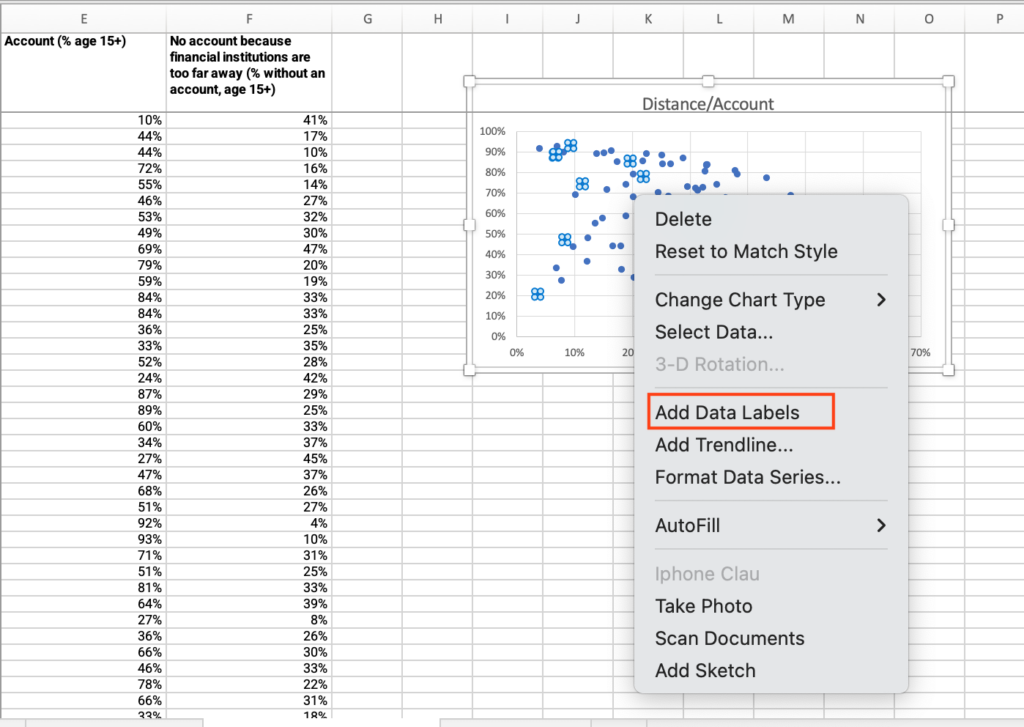This screenshot has height=727, width=1024.
Task: Select the cell showing 42%
Action: pos(249,378)
